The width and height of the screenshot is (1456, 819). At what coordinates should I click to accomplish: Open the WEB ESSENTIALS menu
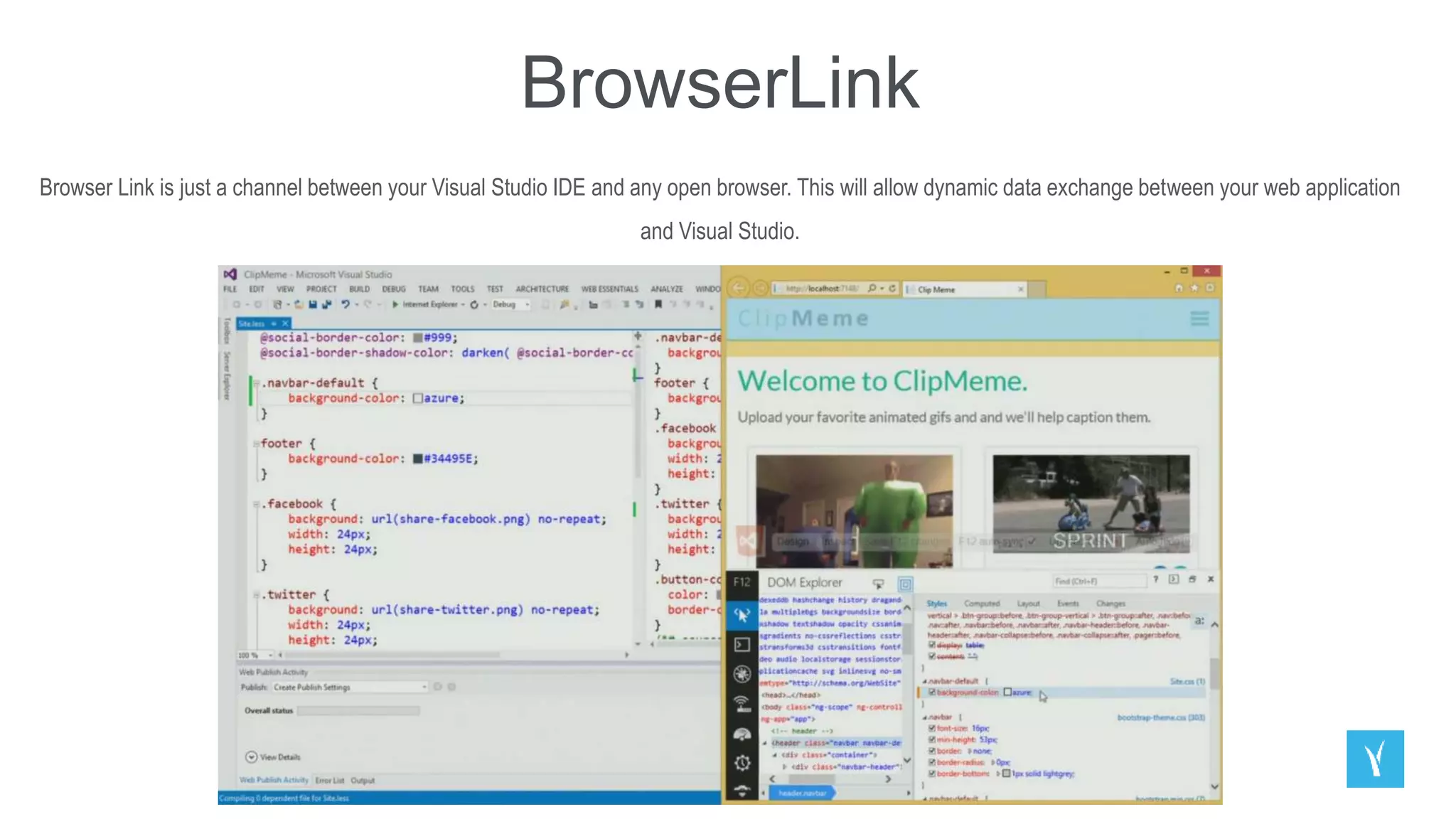[x=609, y=289]
